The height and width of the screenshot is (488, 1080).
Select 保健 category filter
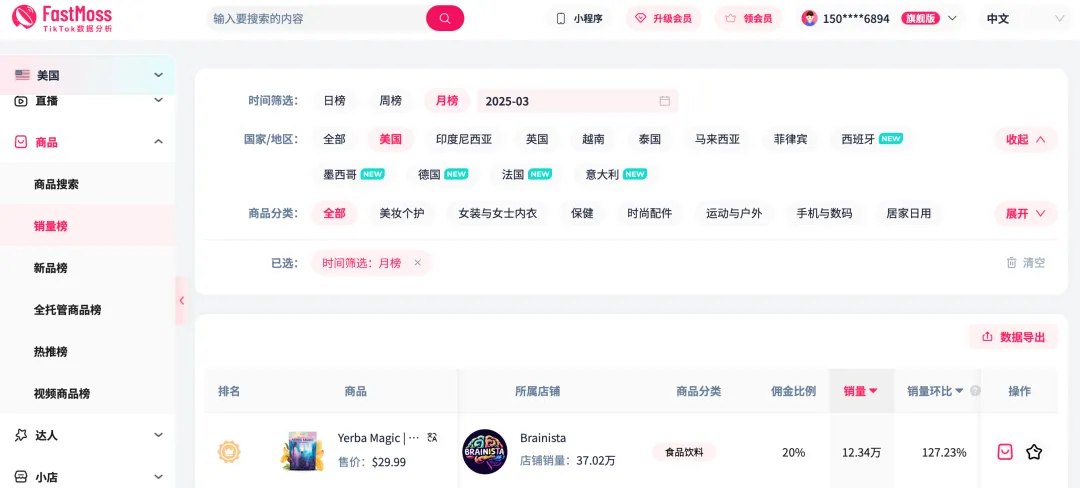(x=582, y=213)
